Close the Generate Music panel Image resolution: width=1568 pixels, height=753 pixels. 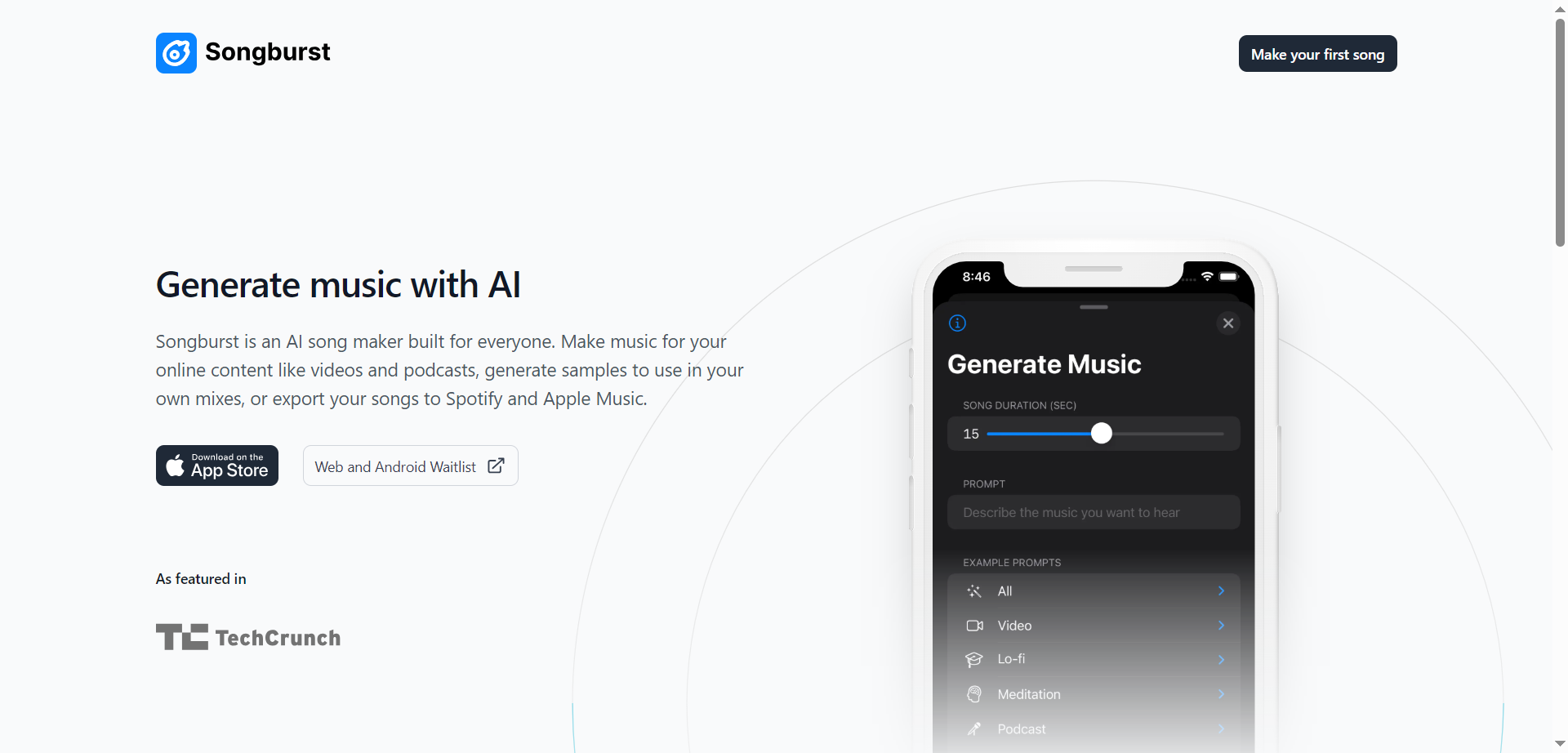point(1228,323)
